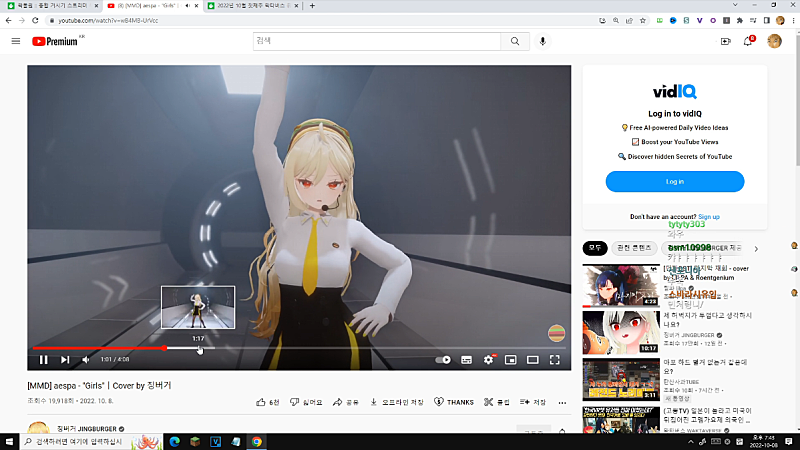Open Microsoft Edge from taskbar
This screenshot has height=450, width=800.
coord(174,442)
